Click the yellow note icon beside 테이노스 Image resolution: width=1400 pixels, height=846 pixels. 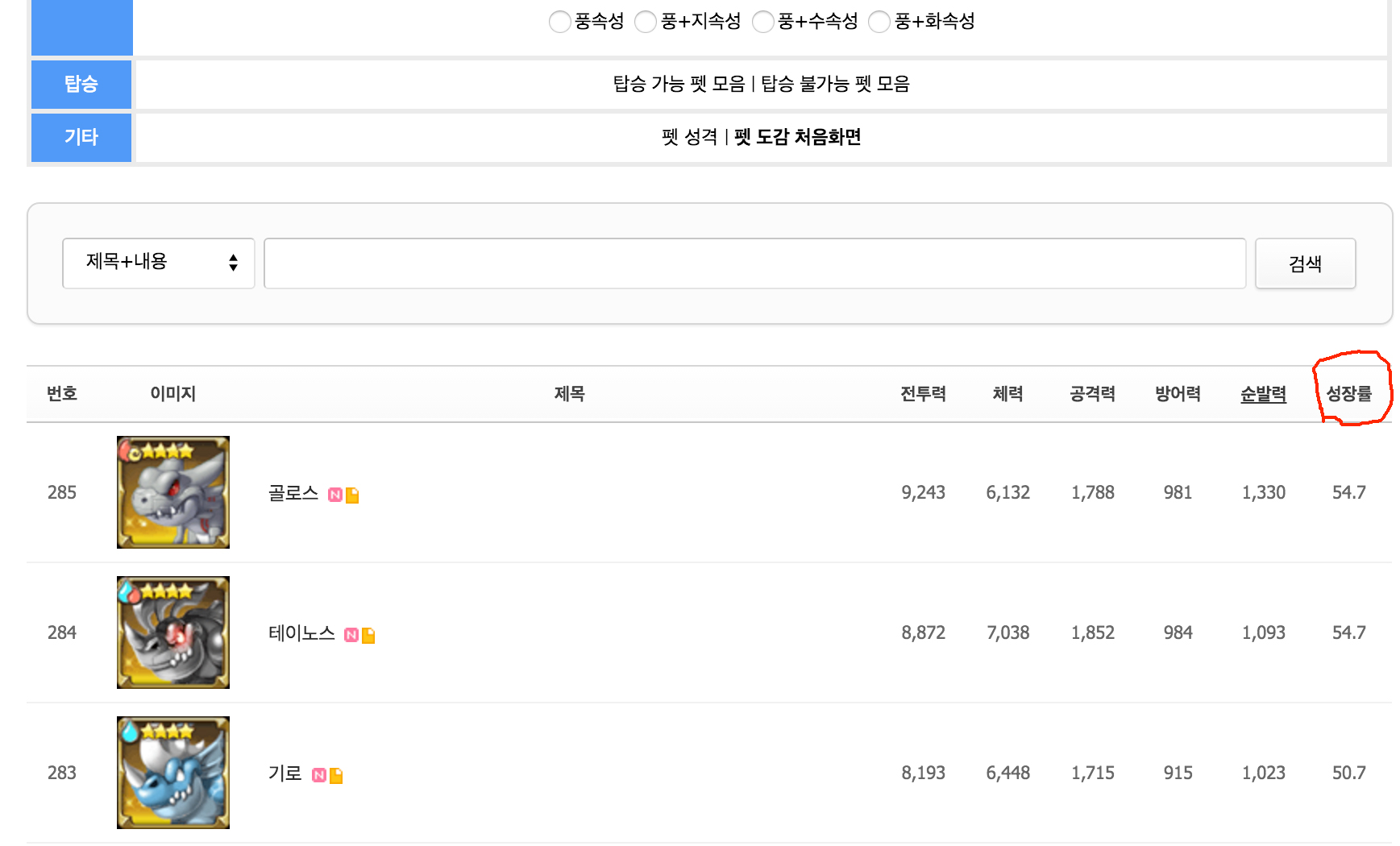pos(368,635)
